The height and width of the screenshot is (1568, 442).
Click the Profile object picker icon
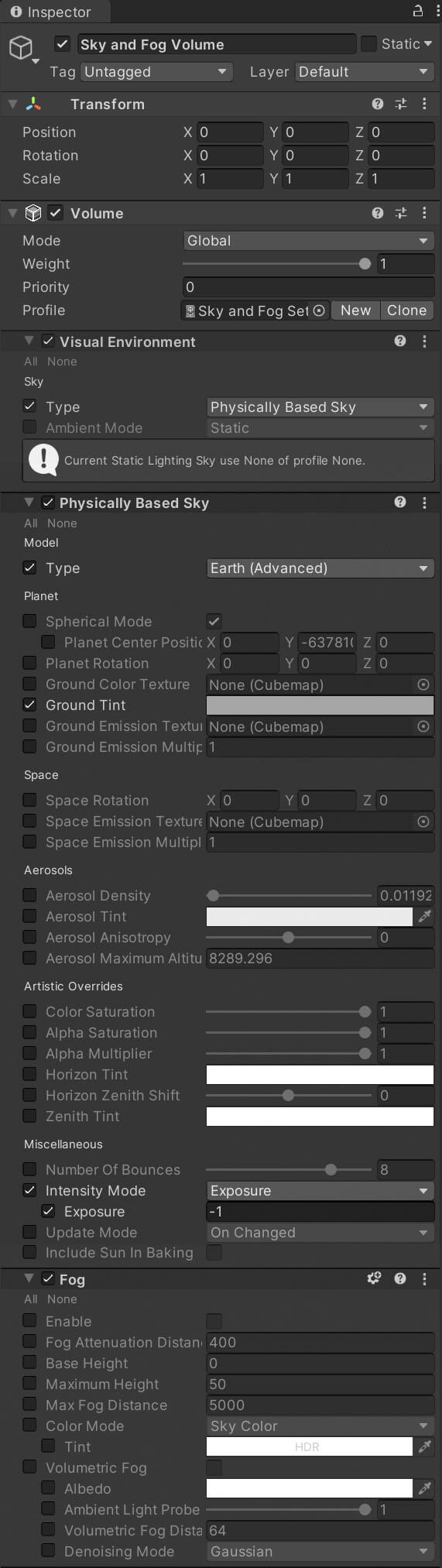319,311
